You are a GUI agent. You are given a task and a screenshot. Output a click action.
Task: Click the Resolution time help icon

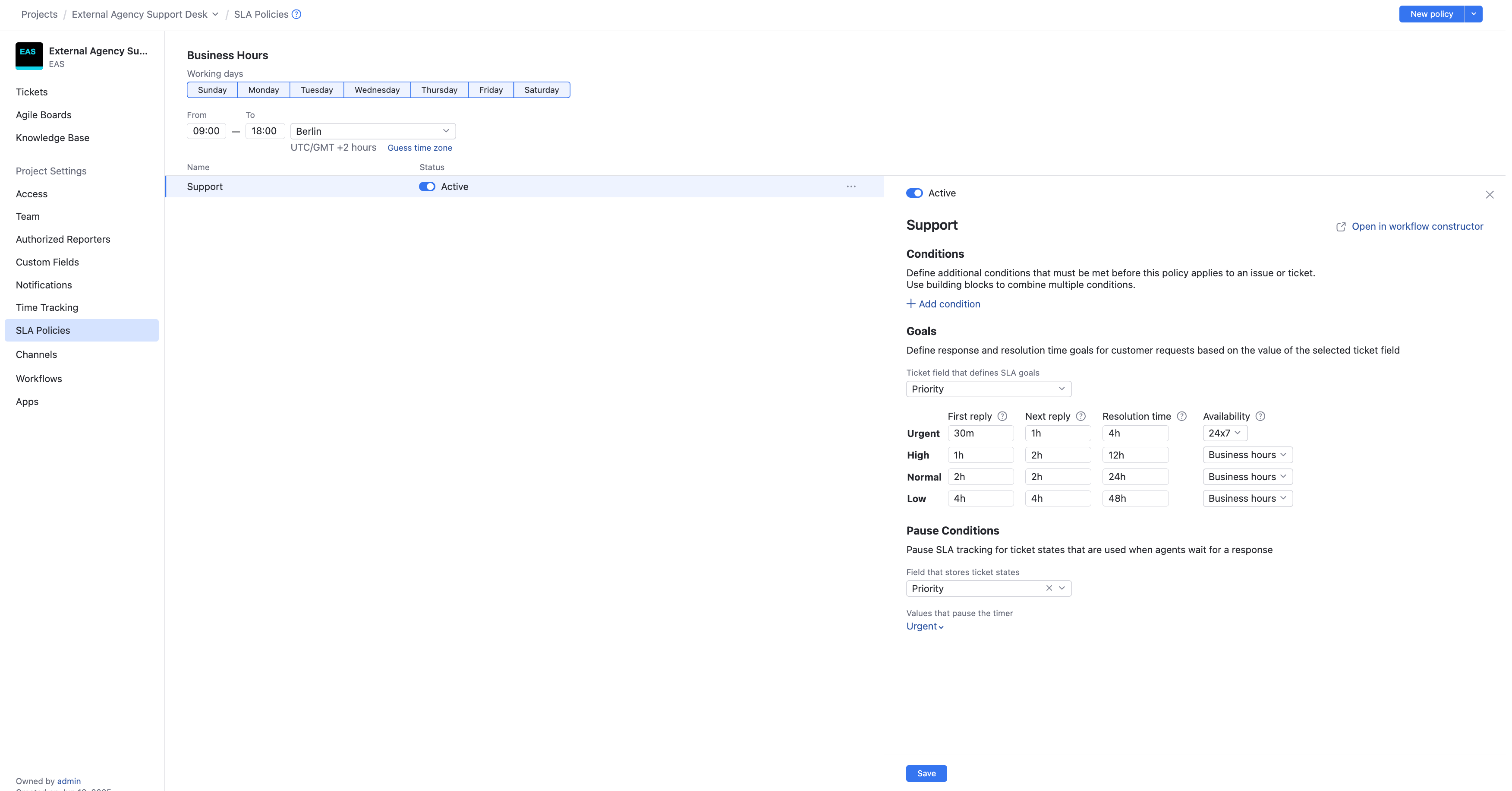[1181, 416]
